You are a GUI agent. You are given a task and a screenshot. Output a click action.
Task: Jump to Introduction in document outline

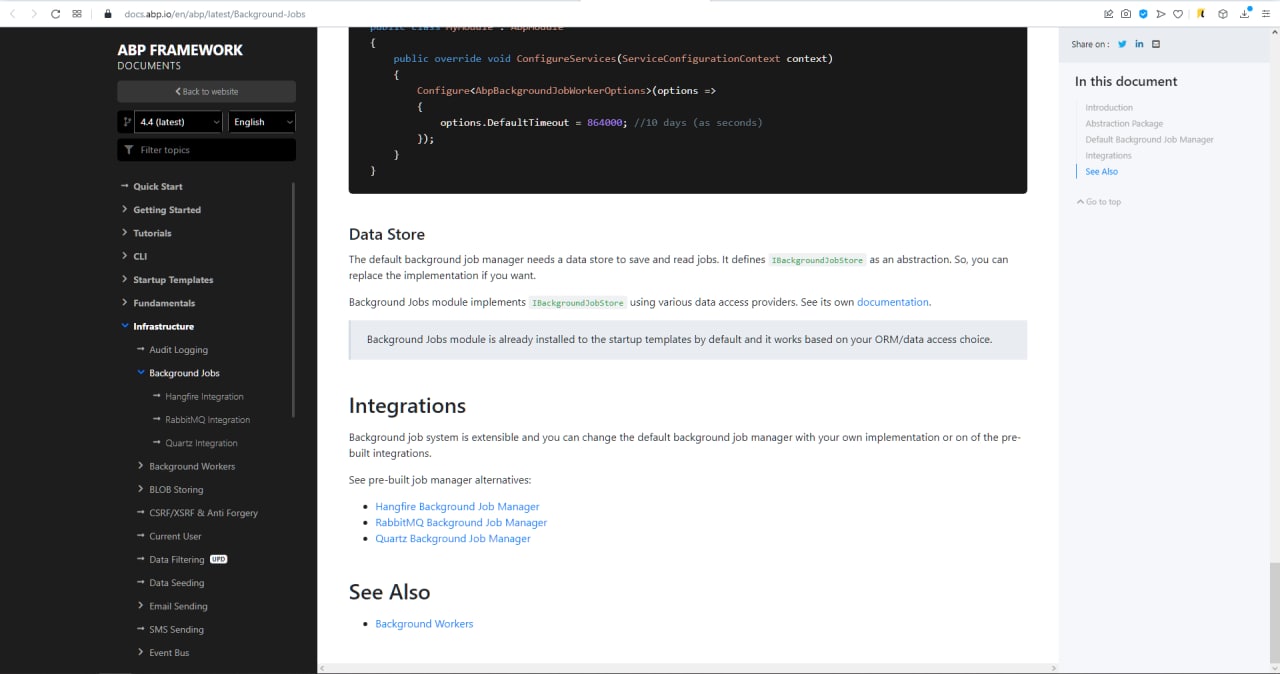(x=1109, y=108)
